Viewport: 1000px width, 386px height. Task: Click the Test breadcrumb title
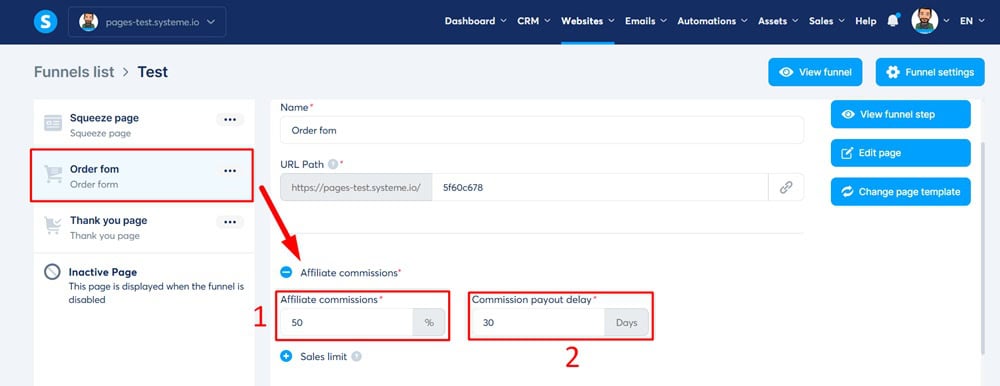(x=153, y=71)
